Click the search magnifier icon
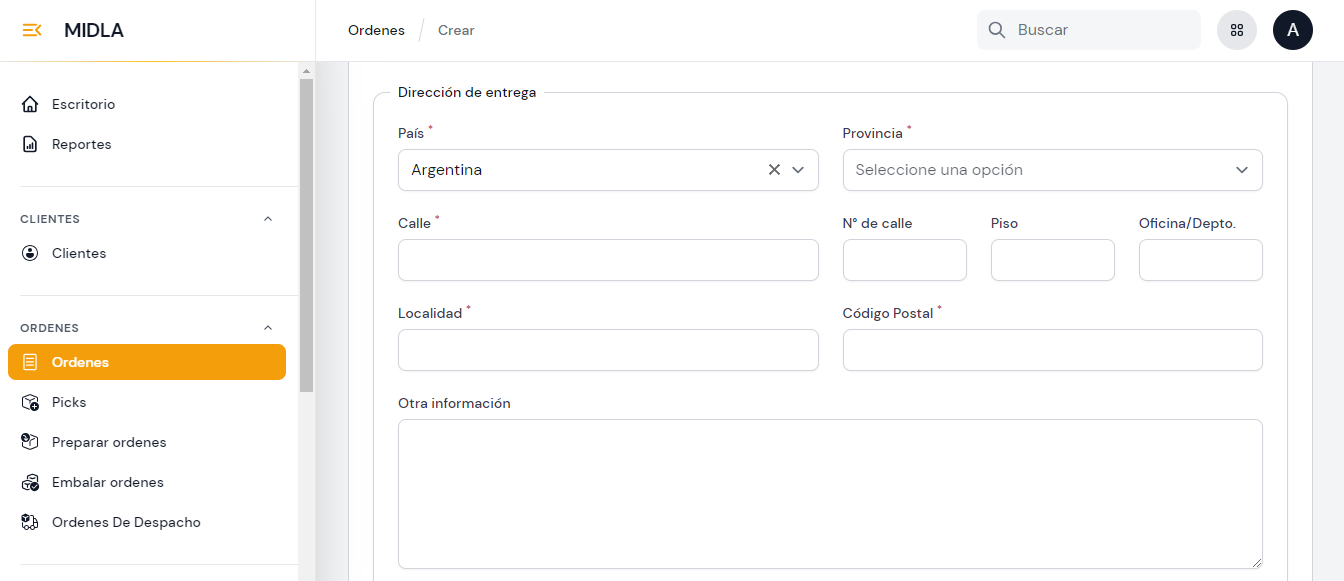The image size is (1344, 581). pos(996,30)
